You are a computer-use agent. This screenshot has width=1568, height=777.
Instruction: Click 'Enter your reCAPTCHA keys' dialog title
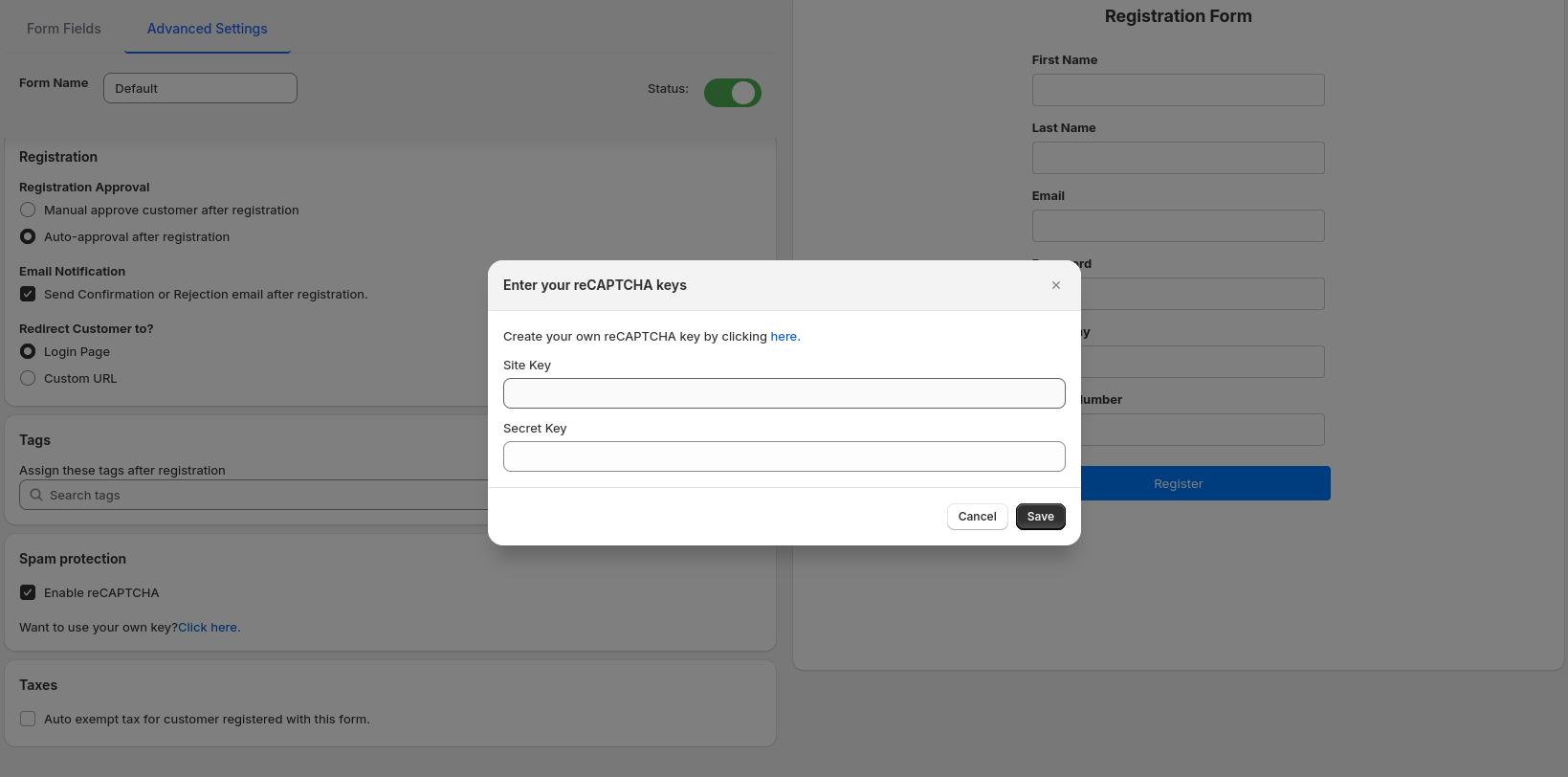pyautogui.click(x=595, y=285)
